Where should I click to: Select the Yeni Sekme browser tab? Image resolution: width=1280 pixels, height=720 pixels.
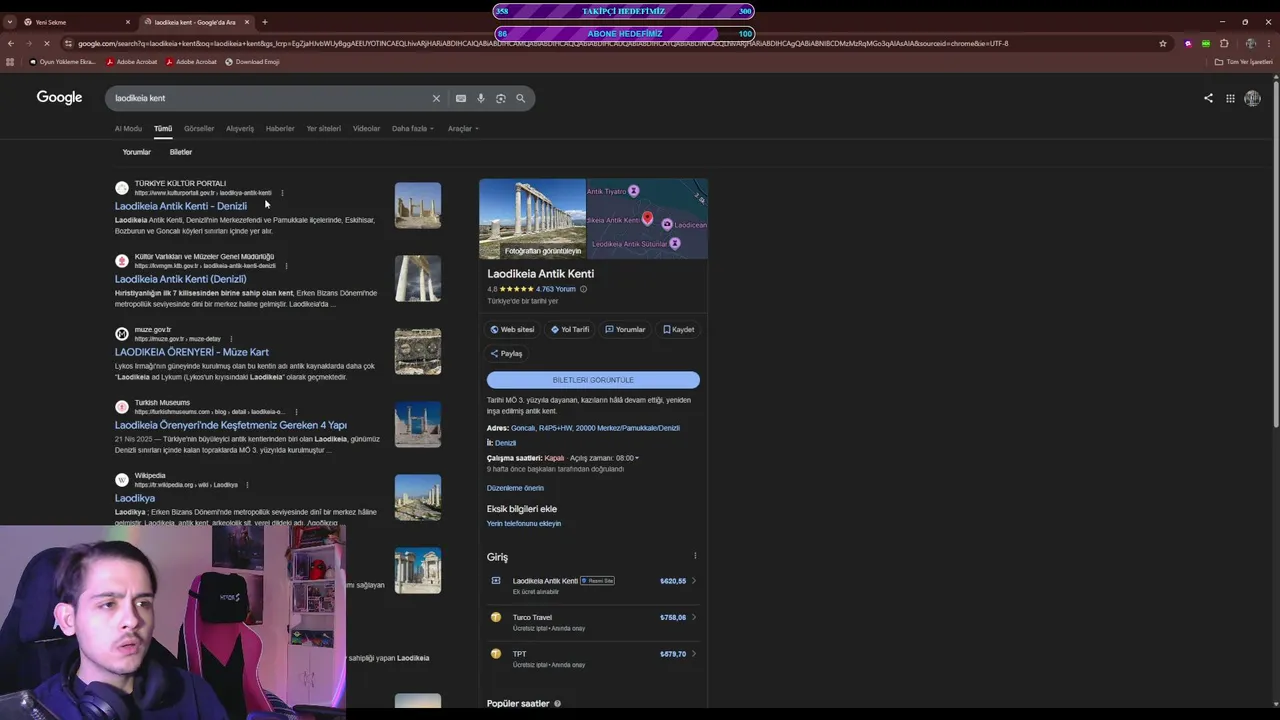coord(76,22)
